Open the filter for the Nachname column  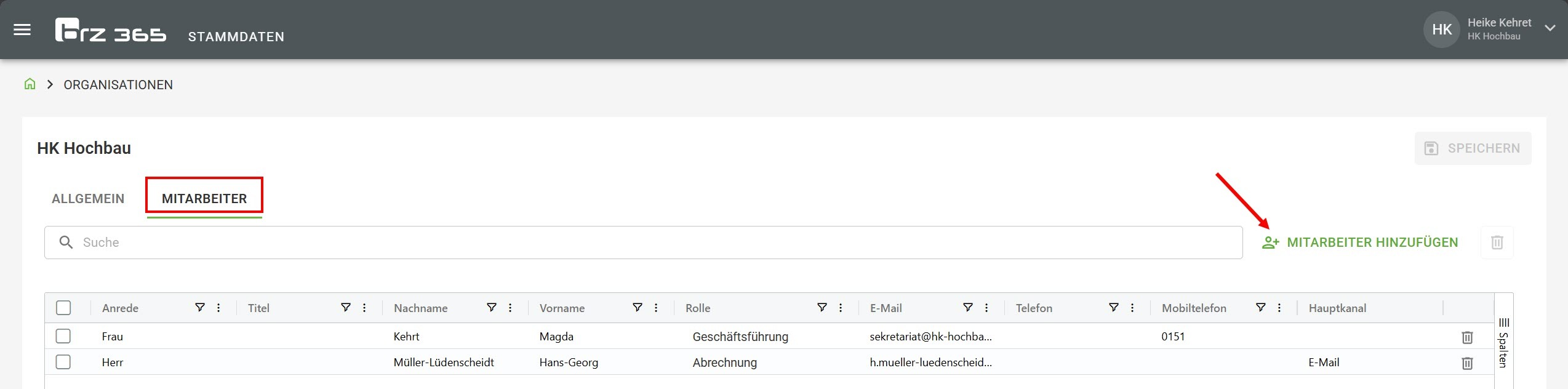(x=492, y=308)
